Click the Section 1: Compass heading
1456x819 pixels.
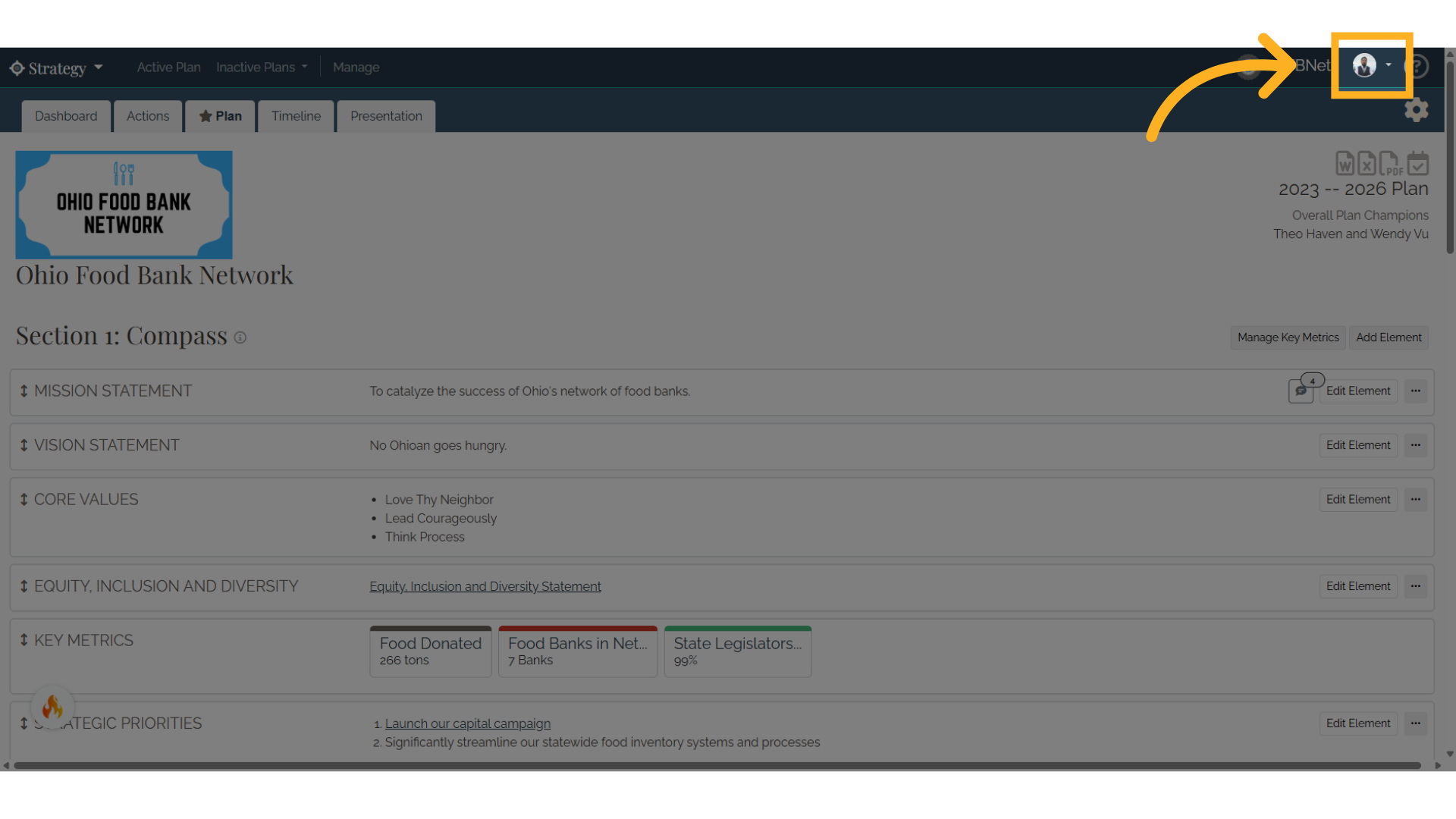click(121, 336)
